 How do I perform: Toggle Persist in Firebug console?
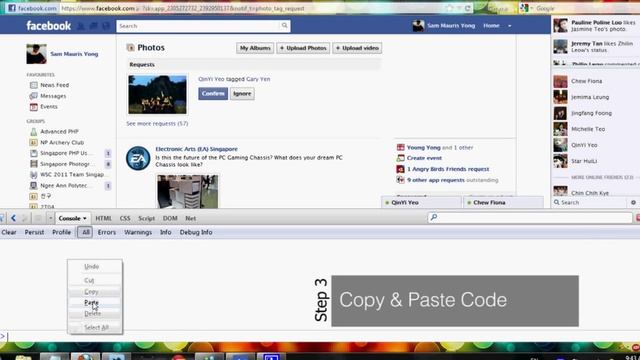point(34,232)
